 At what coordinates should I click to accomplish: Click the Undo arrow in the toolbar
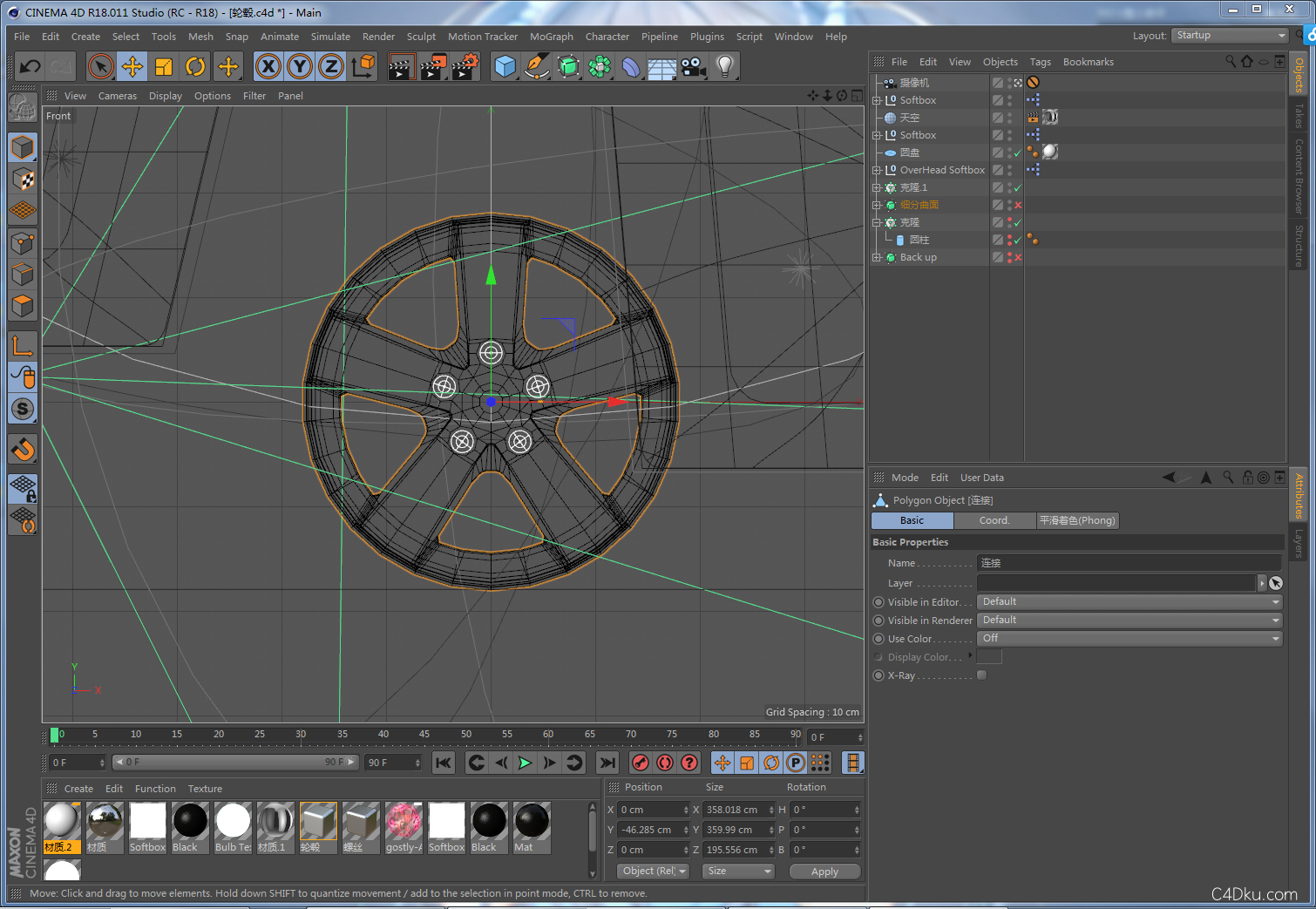tap(31, 66)
